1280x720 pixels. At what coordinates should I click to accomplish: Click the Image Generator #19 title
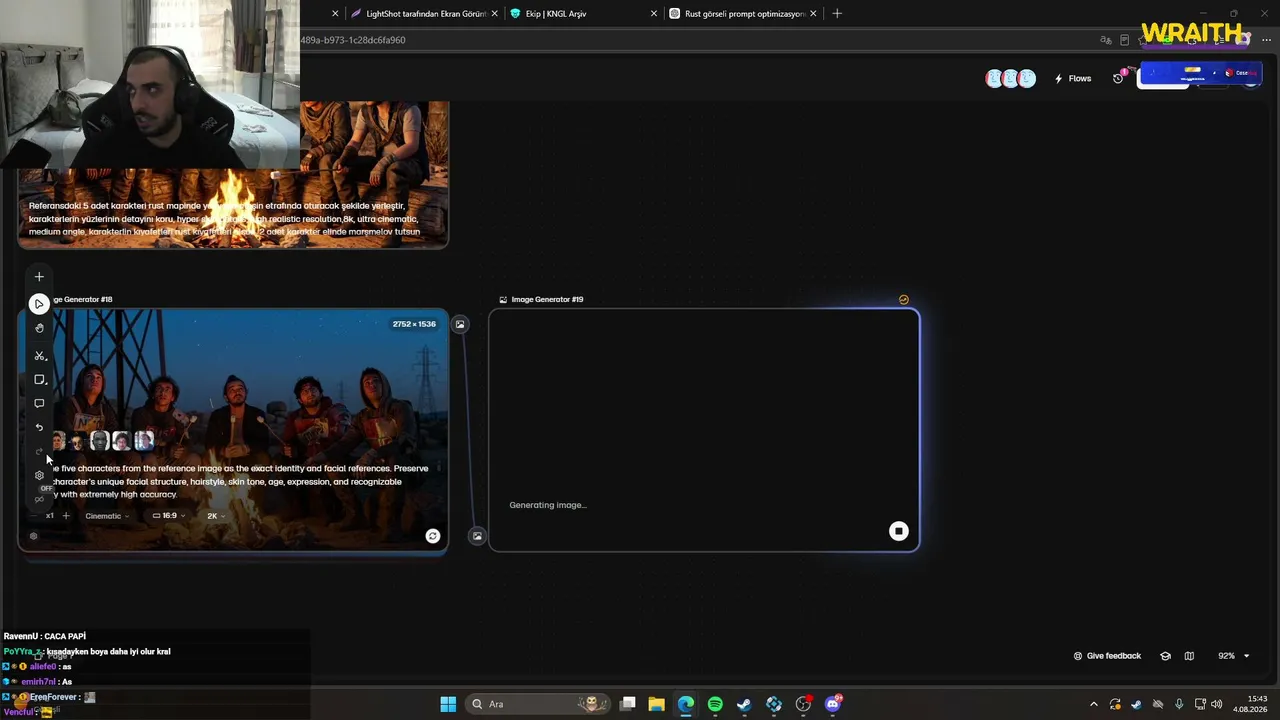(547, 299)
